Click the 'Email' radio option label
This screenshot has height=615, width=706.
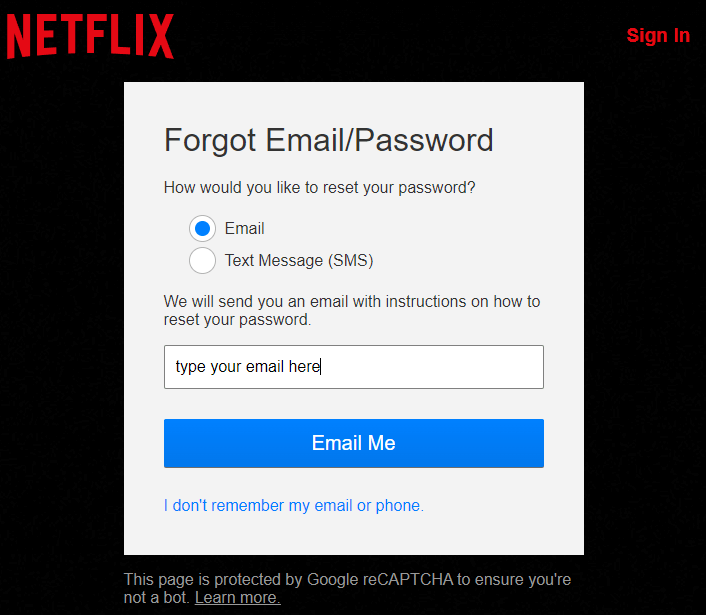point(244,229)
